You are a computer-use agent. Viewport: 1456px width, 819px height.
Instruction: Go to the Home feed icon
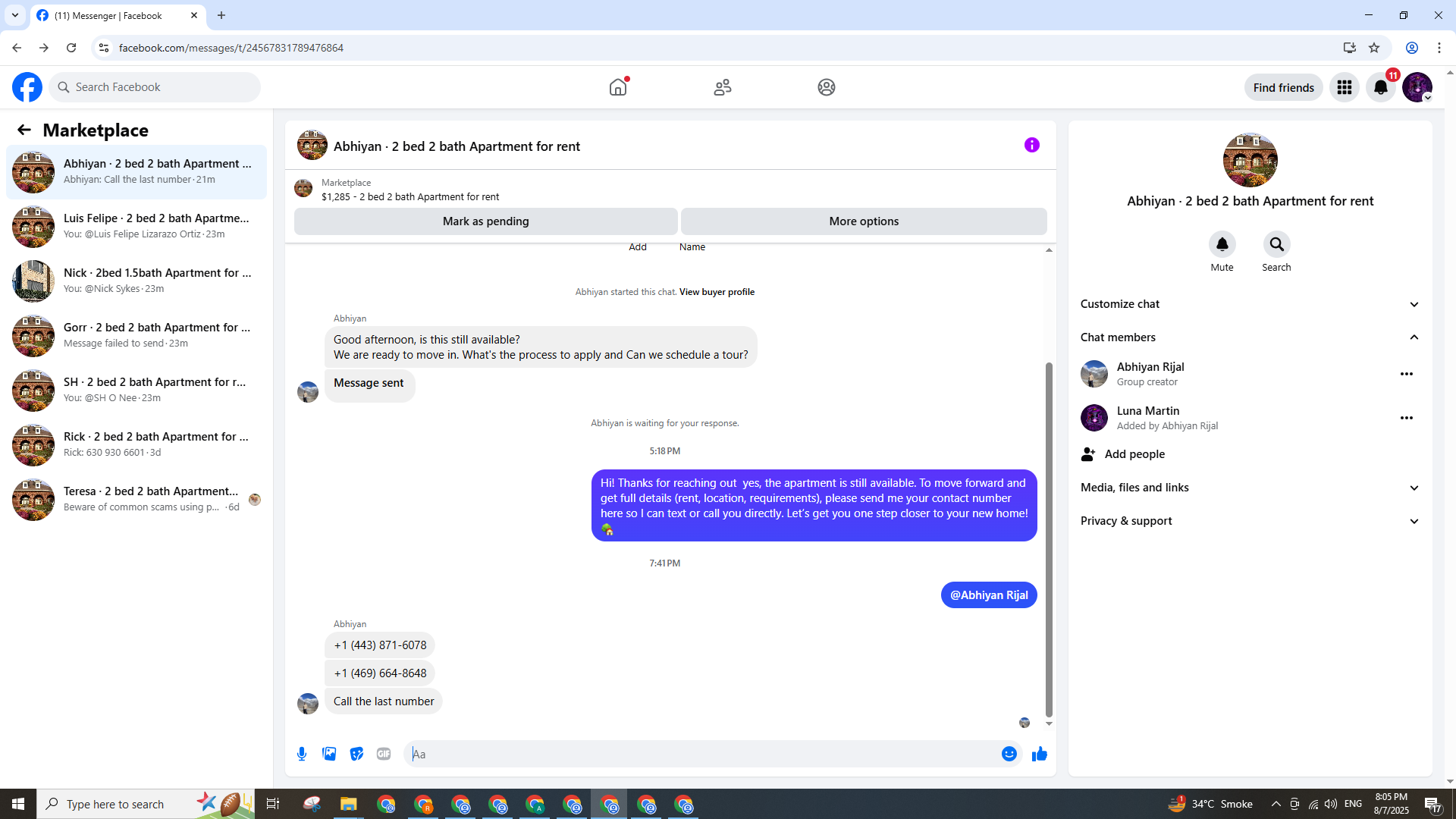point(618,87)
